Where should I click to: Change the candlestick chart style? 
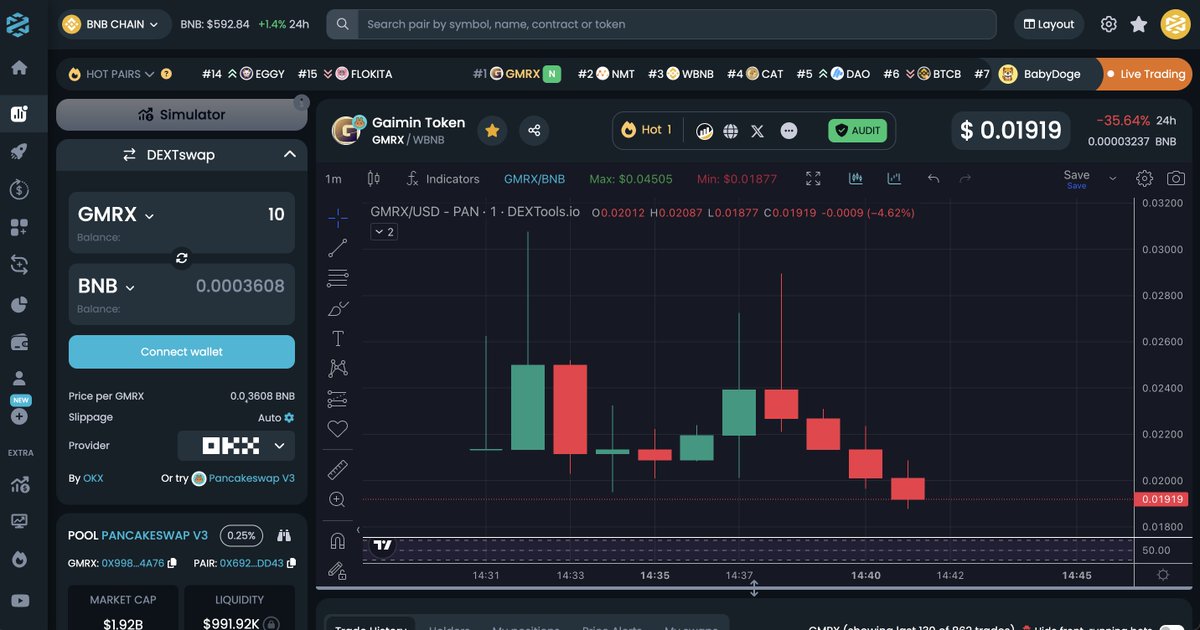pos(374,179)
